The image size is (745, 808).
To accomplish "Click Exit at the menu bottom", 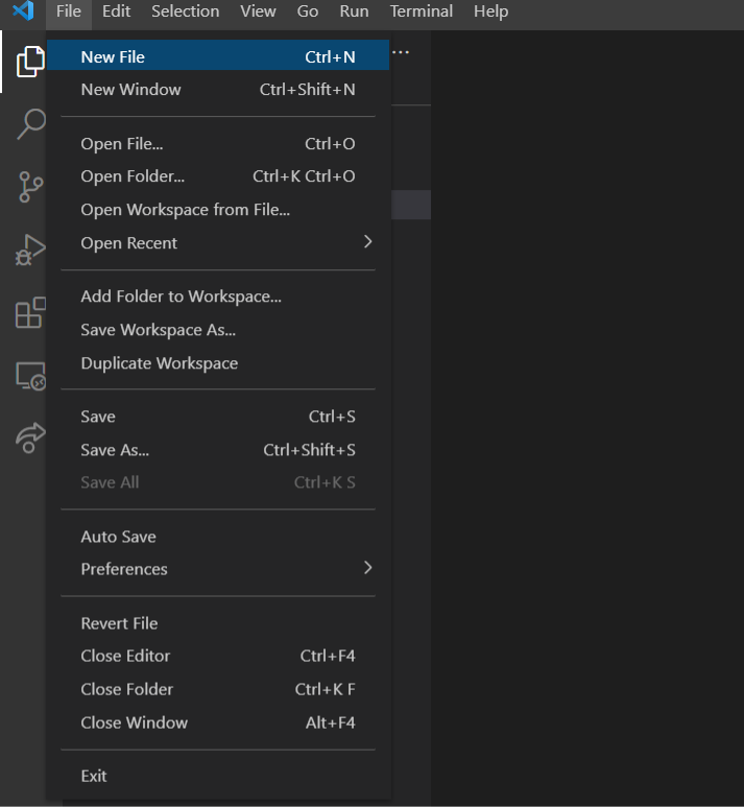I will point(218,776).
